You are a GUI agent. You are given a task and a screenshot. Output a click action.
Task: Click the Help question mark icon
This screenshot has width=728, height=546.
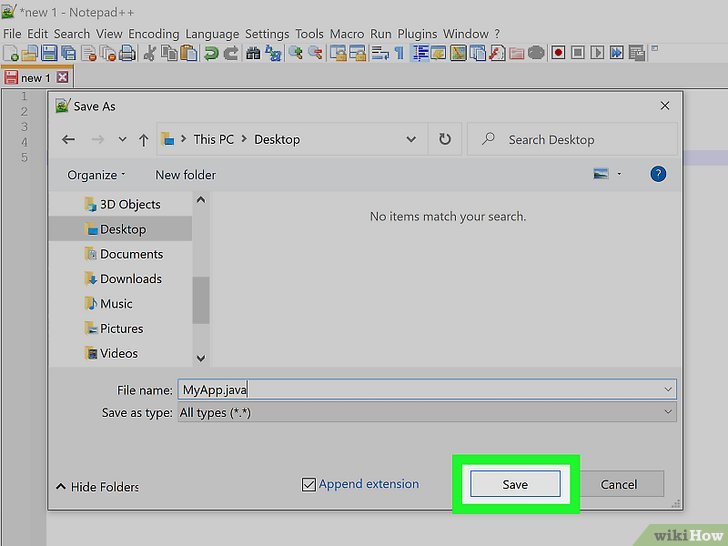click(658, 174)
